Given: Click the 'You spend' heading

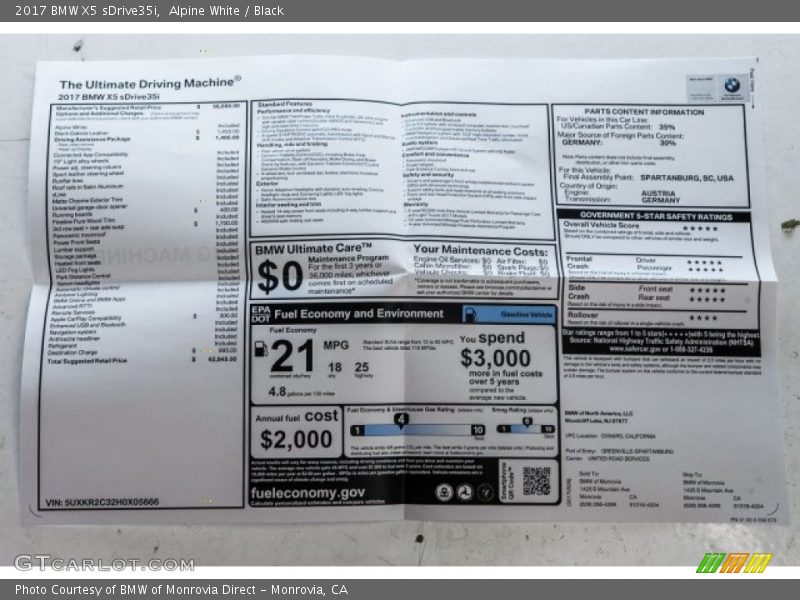Looking at the screenshot, I should tap(492, 338).
